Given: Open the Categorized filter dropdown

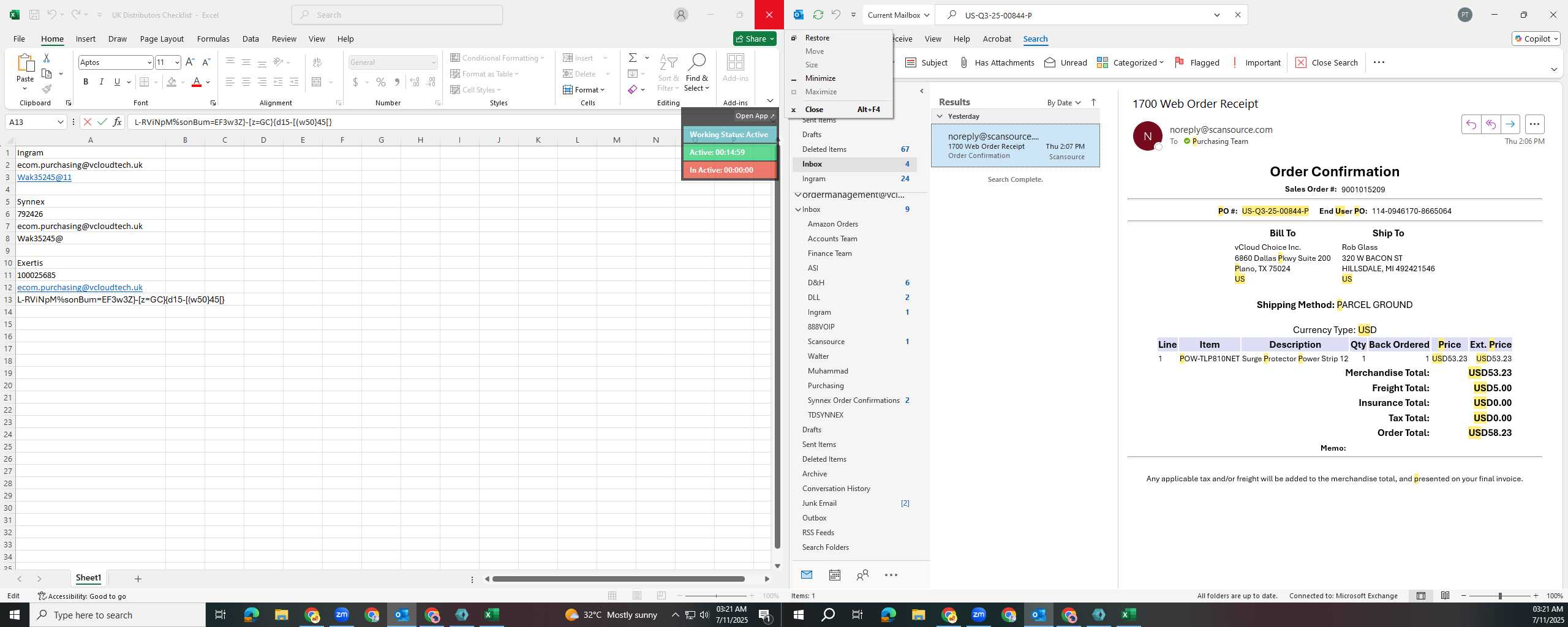Looking at the screenshot, I should pos(1130,62).
